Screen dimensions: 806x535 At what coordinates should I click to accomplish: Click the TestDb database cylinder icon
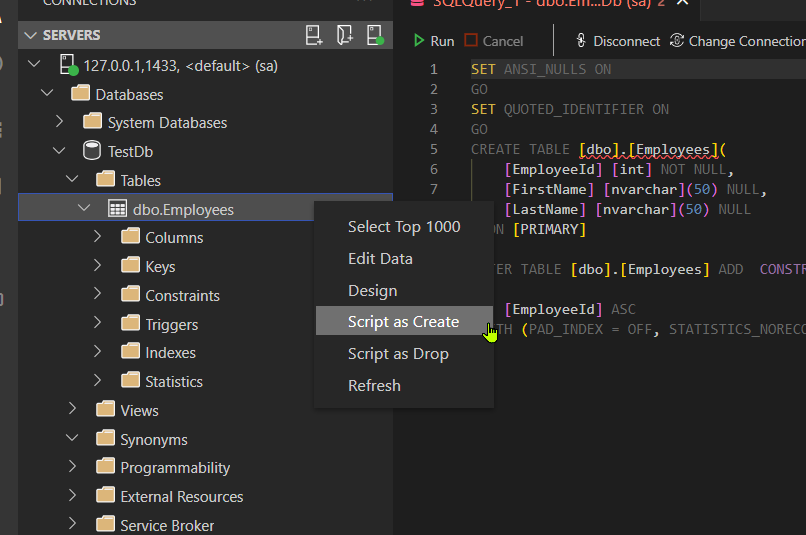[92, 151]
